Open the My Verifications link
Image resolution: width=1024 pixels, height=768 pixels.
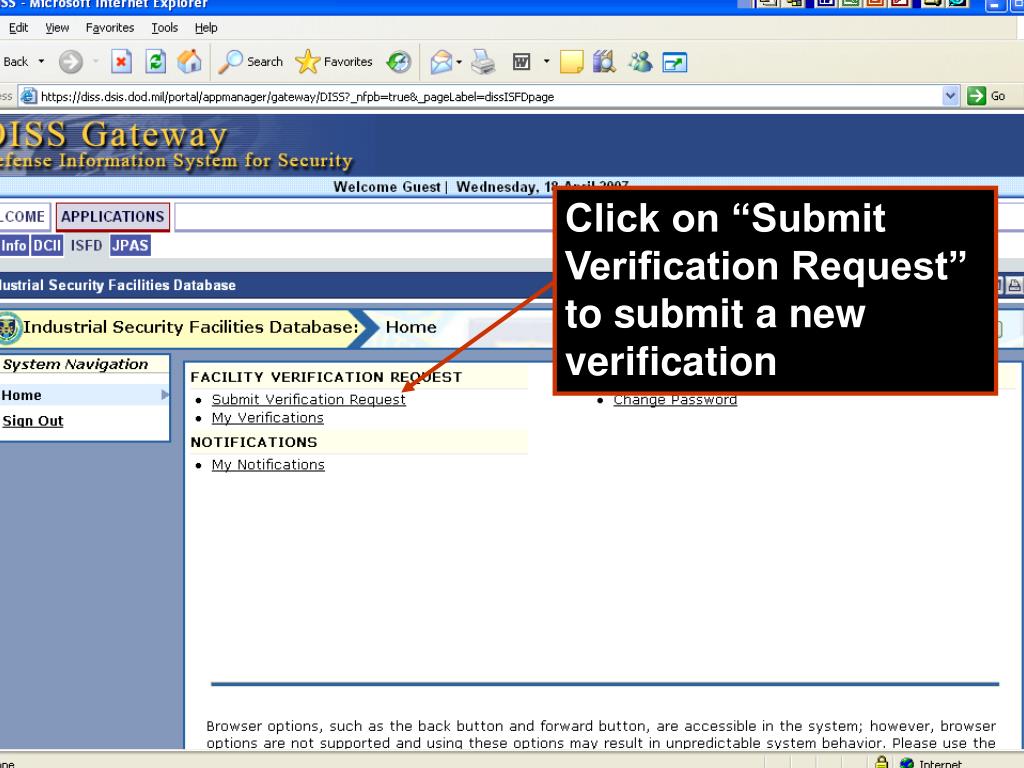(x=267, y=417)
